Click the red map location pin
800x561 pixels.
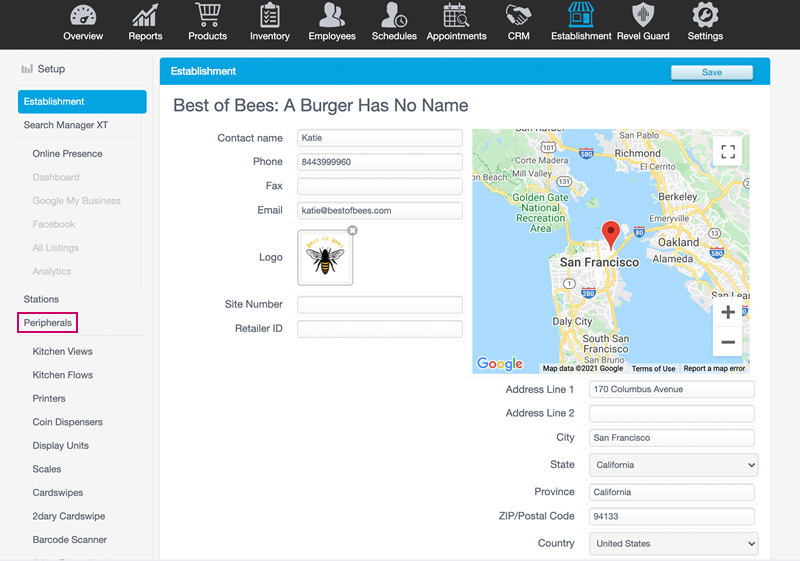(x=611, y=235)
